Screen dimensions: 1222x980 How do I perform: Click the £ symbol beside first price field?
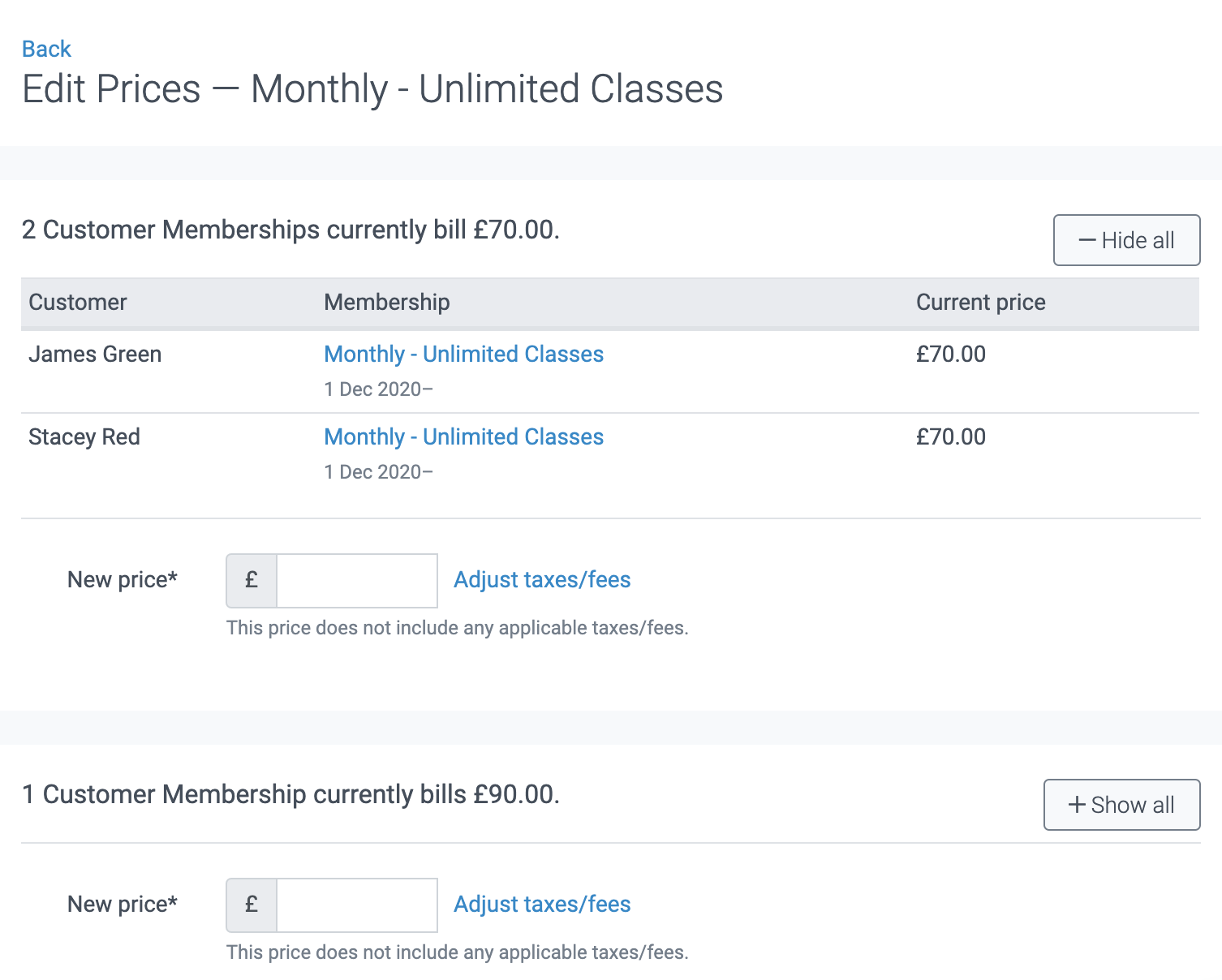pyautogui.click(x=251, y=580)
